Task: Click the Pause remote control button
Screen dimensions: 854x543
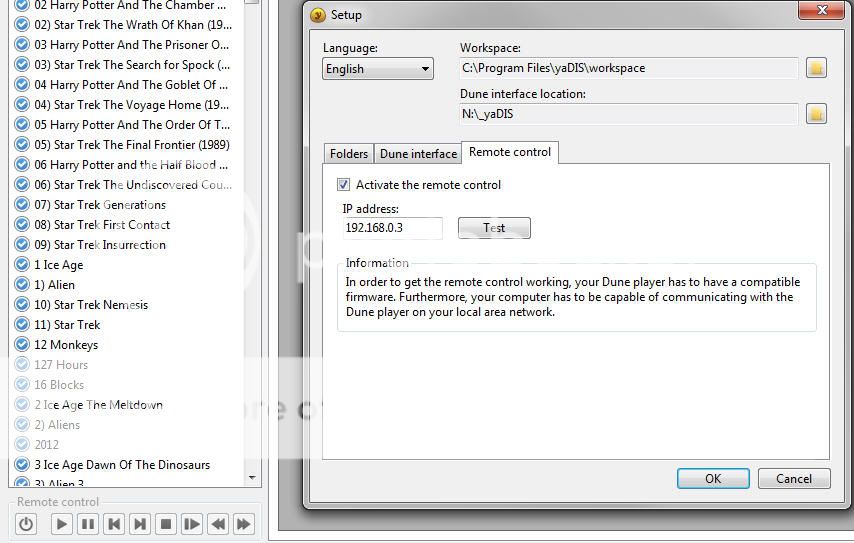Action: click(x=88, y=524)
